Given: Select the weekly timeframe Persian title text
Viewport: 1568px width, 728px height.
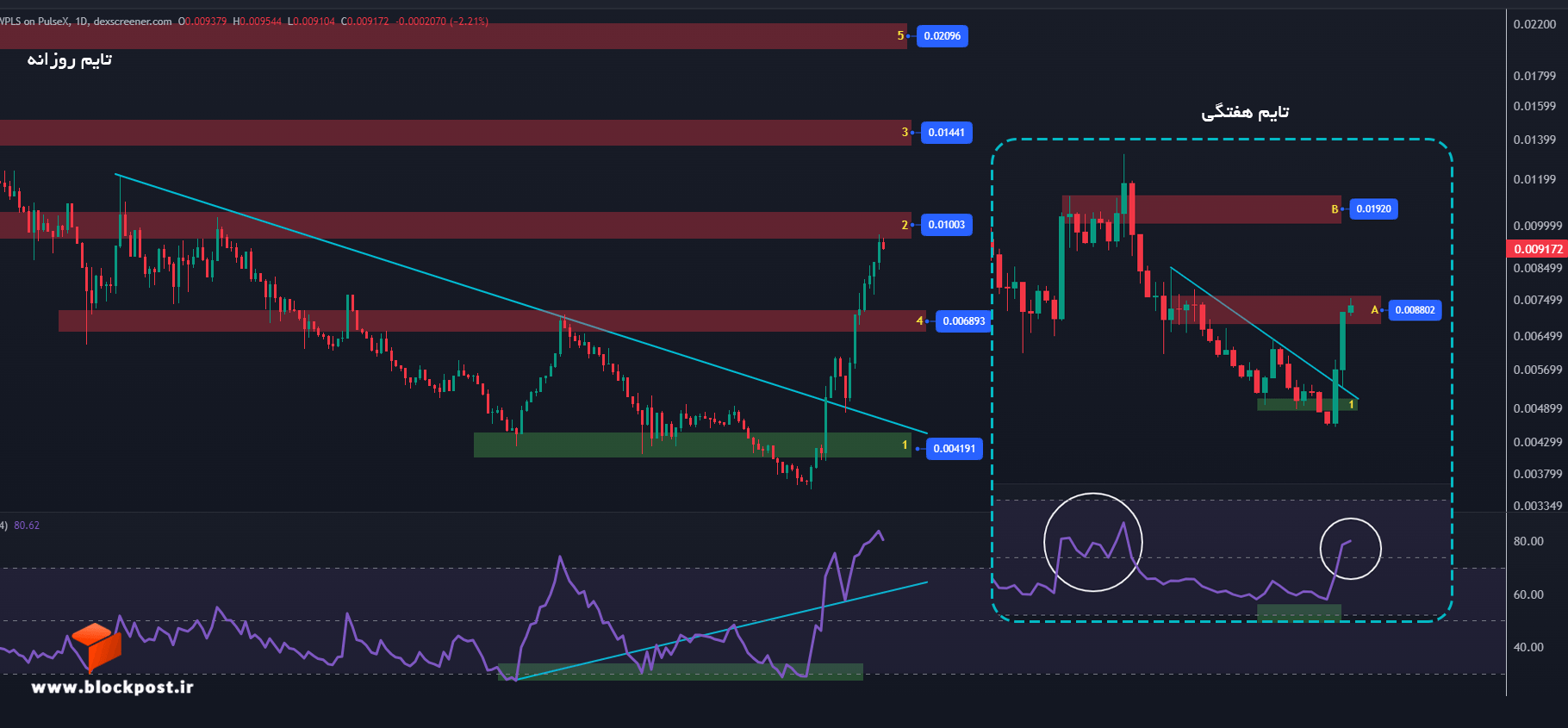Looking at the screenshot, I should click(x=1245, y=112).
